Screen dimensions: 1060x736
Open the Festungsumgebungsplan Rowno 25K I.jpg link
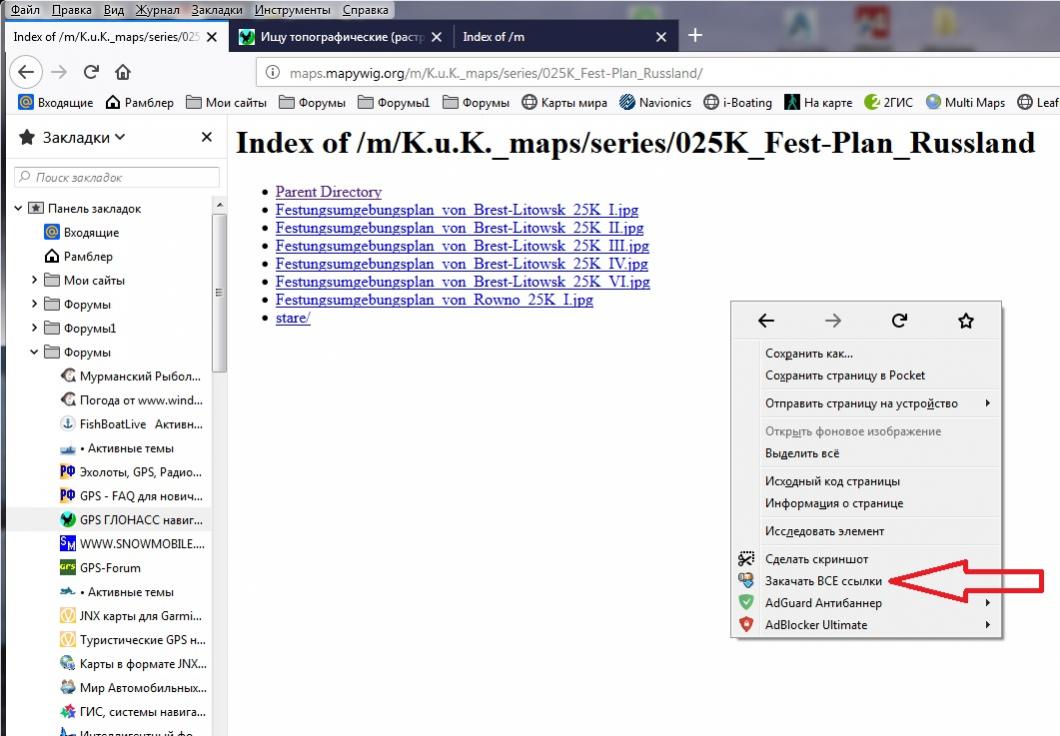434,300
